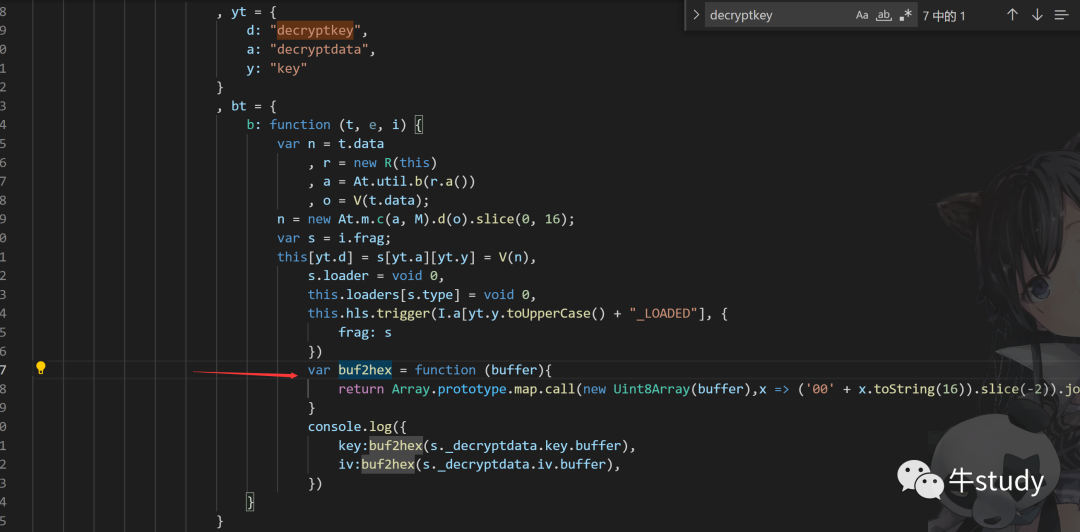Click 'this.loaders[s.type]' line
This screenshot has width=1080, height=532.
[x=422, y=294]
